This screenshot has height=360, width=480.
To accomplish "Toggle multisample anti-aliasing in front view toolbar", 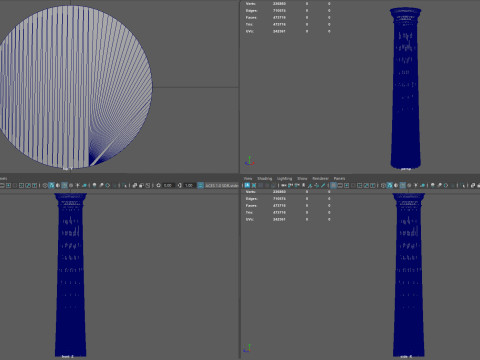I will pos(107,185).
